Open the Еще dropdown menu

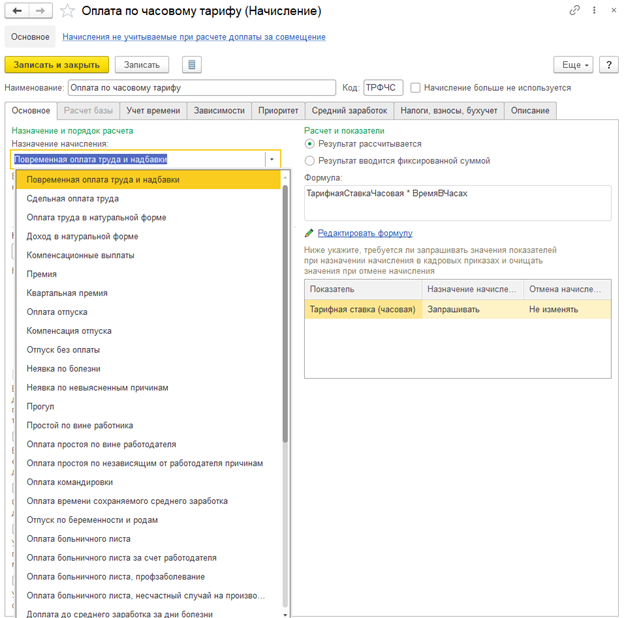pyautogui.click(x=573, y=65)
